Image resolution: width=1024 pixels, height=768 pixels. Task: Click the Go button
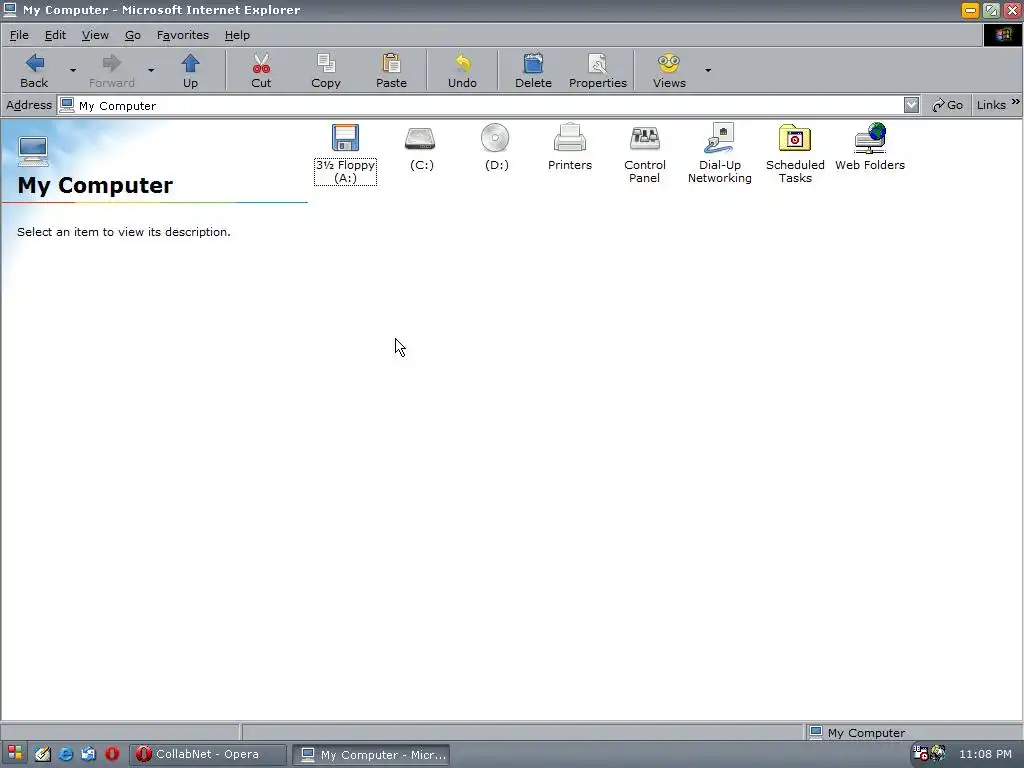click(948, 105)
